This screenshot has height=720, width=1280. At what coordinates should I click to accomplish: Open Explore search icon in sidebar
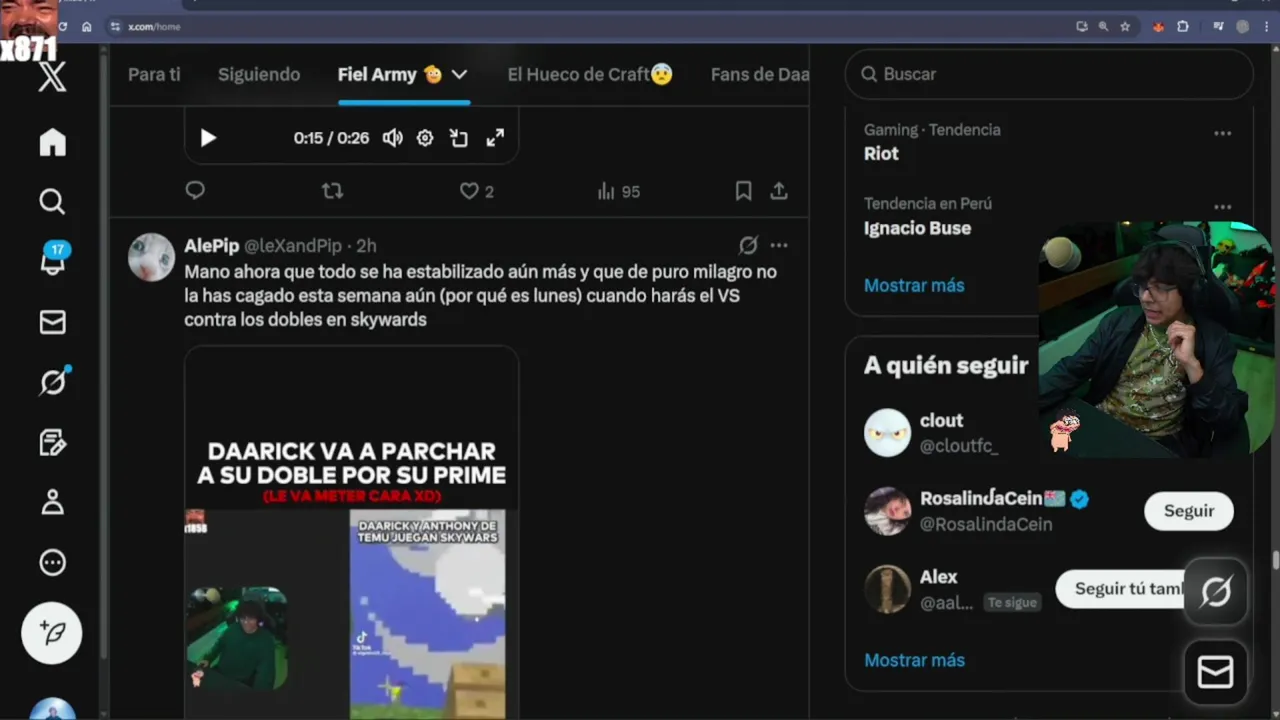pos(52,202)
